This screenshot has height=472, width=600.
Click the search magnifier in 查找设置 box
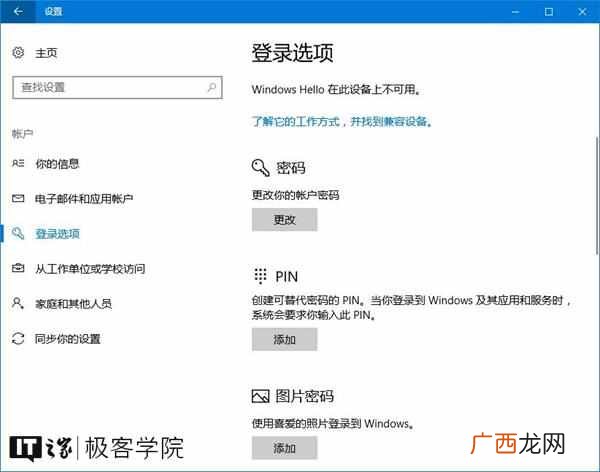tap(211, 87)
